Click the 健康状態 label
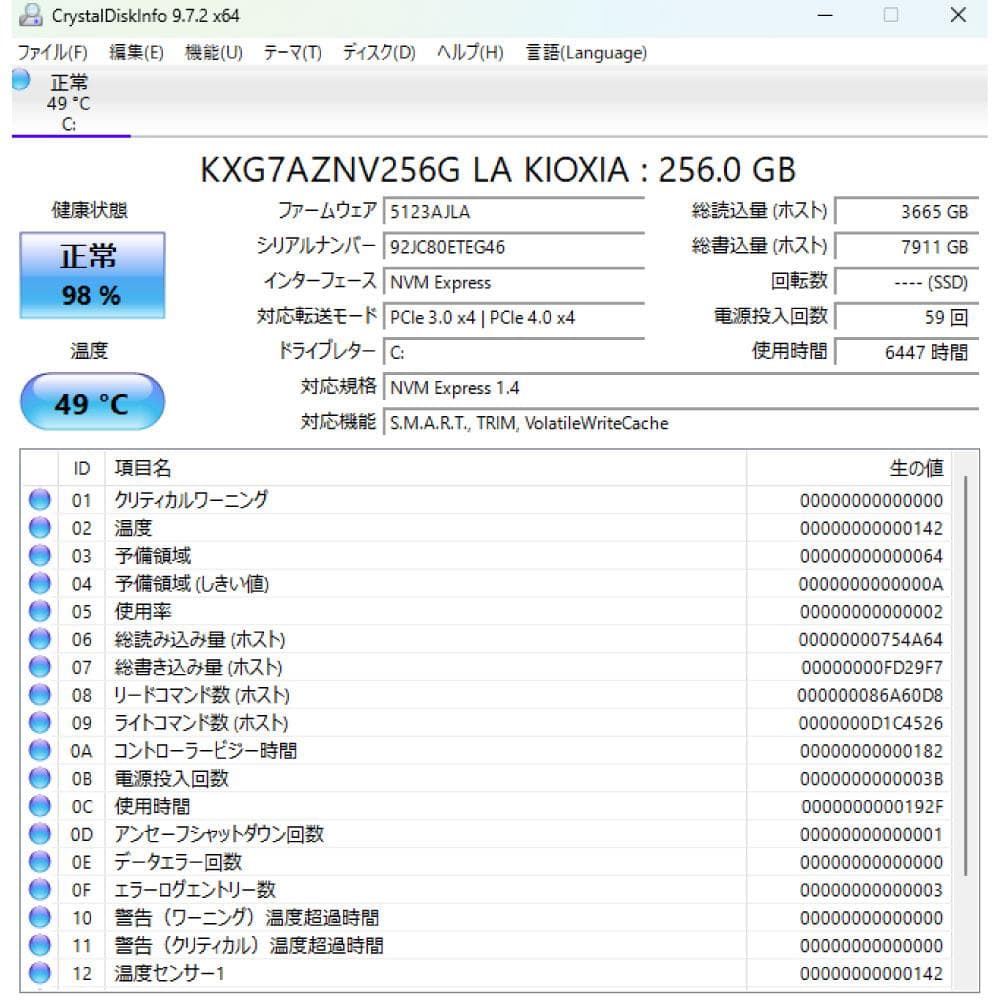This screenshot has height=1000, width=1000. (x=89, y=210)
